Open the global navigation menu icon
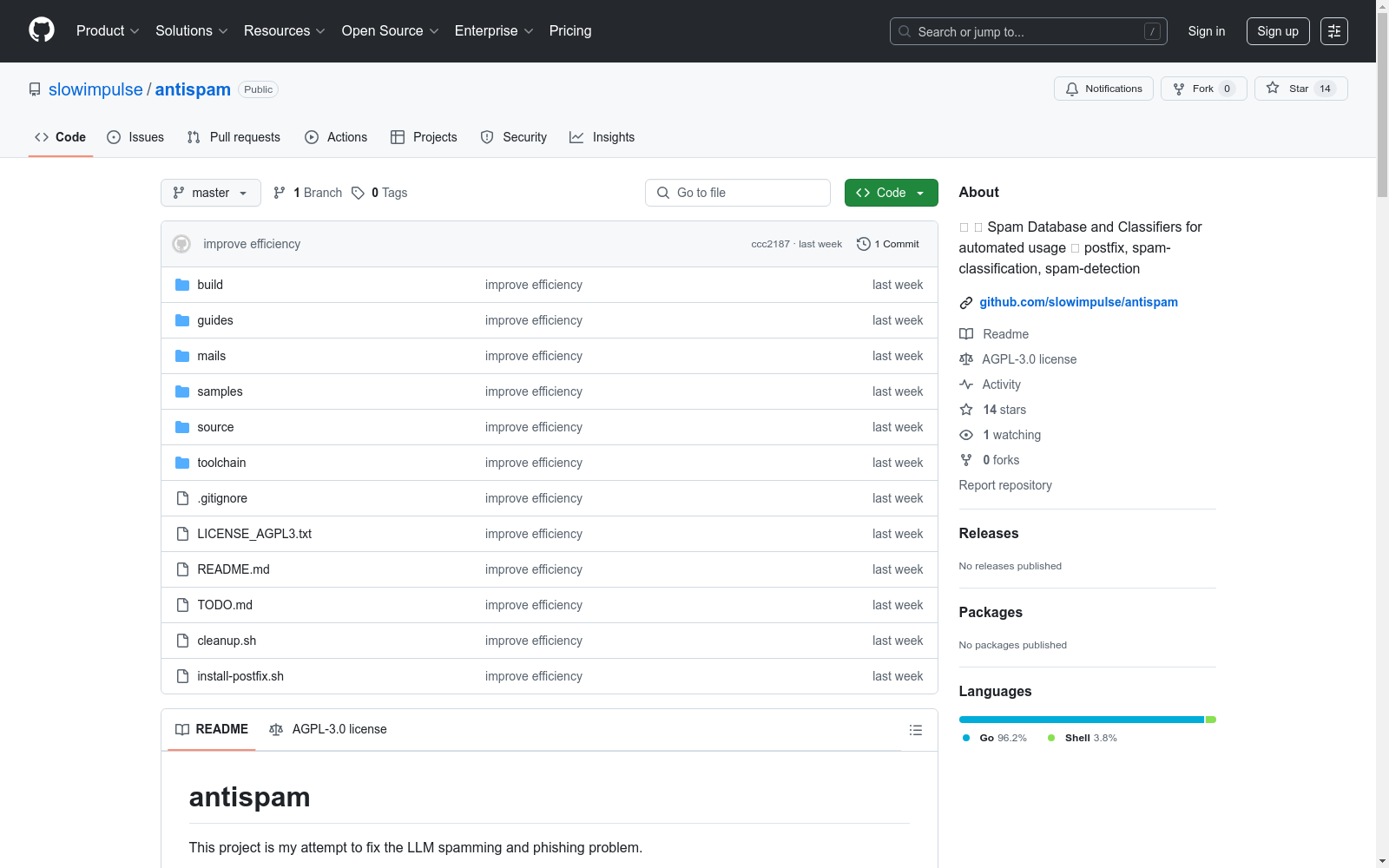The width and height of the screenshot is (1389, 868). click(x=1334, y=31)
